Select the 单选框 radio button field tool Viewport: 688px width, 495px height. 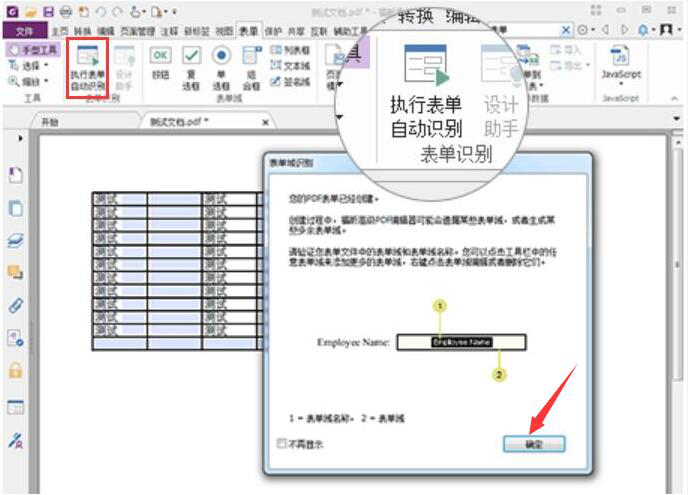coord(221,68)
